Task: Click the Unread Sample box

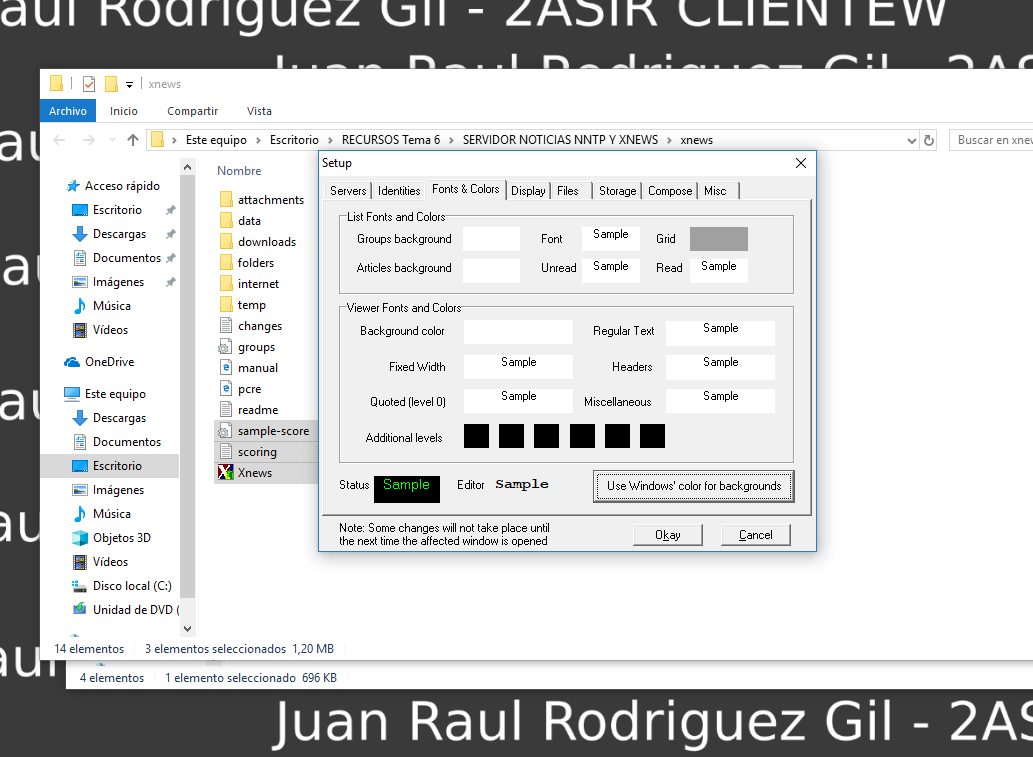Action: pos(611,271)
